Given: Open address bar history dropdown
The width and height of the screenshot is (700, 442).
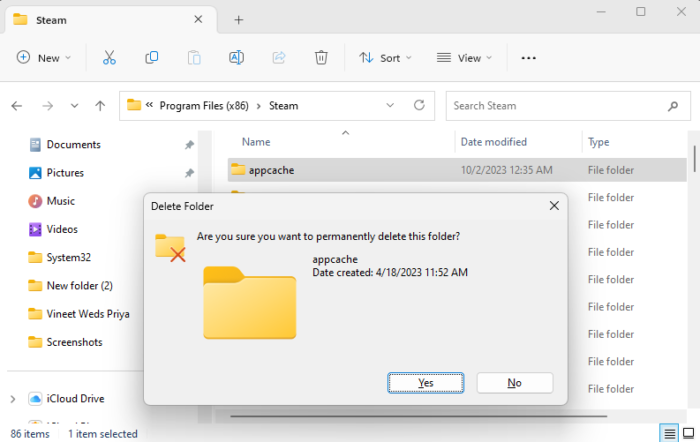Looking at the screenshot, I should coord(390,105).
